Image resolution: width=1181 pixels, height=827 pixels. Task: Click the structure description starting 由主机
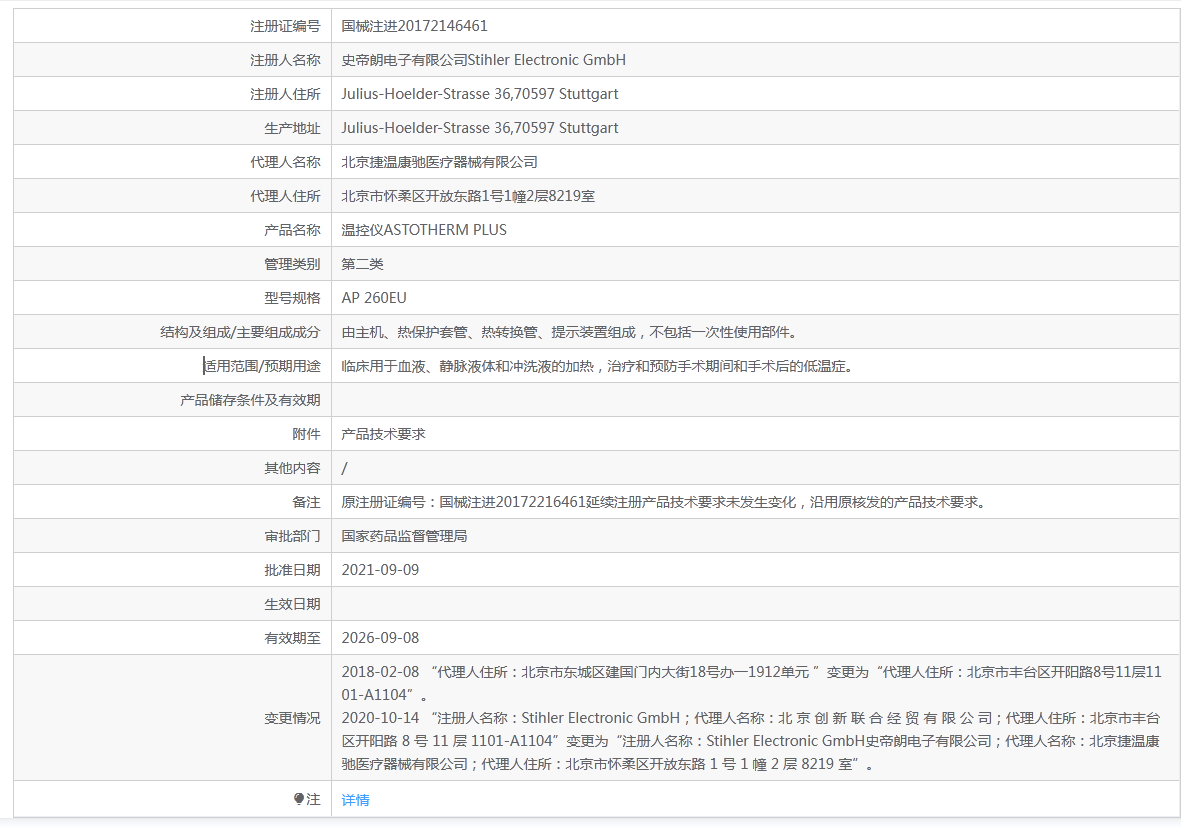pyautogui.click(x=569, y=332)
